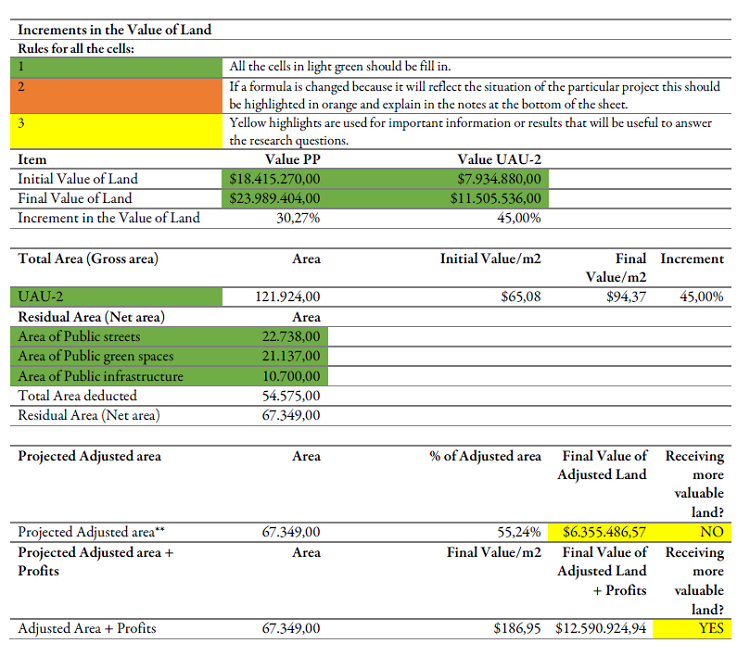This screenshot has height=656, width=750.
Task: Click the orange highlighted rule 2 cell
Action: [x=120, y=94]
